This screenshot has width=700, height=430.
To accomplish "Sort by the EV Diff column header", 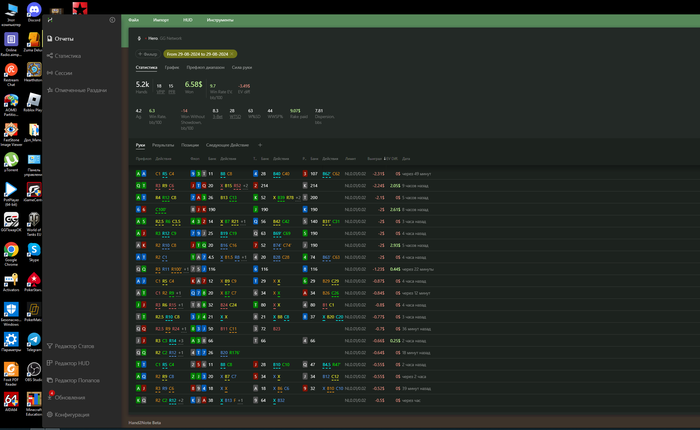I will point(391,159).
